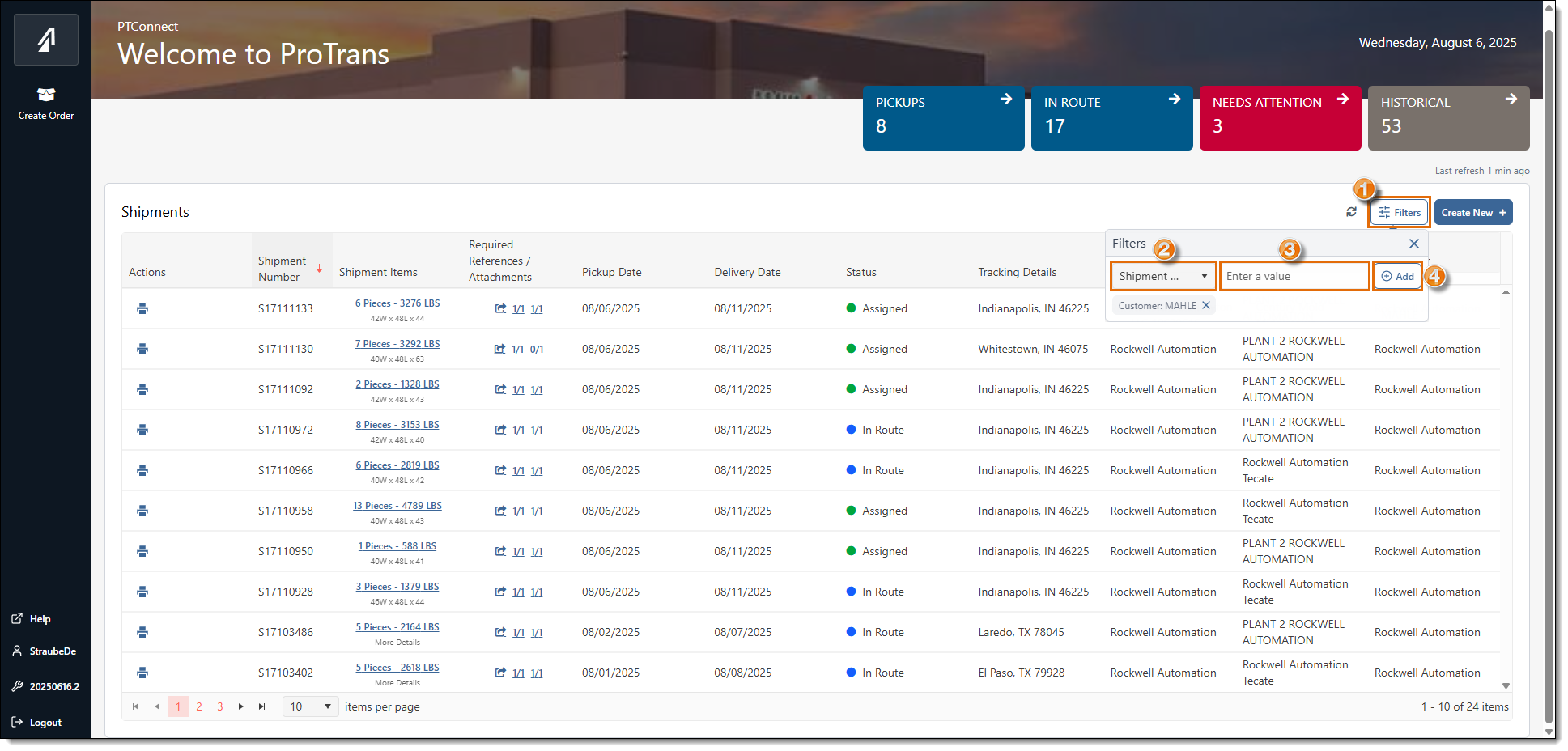Click the Enter a value filter field
The height and width of the screenshot is (751, 1568).
pos(1294,276)
